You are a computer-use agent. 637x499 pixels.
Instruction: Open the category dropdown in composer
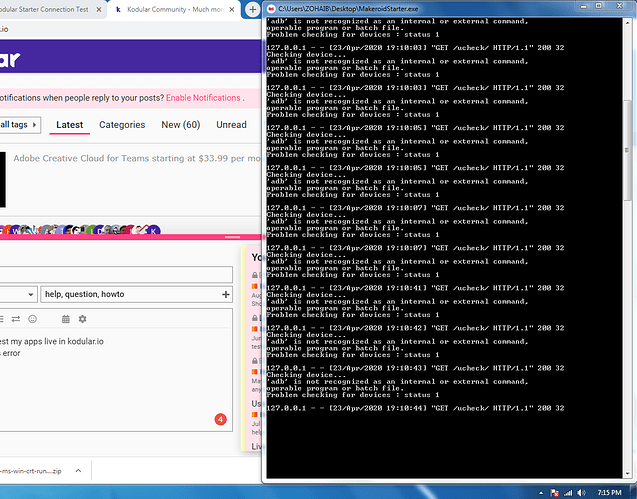tap(18, 294)
